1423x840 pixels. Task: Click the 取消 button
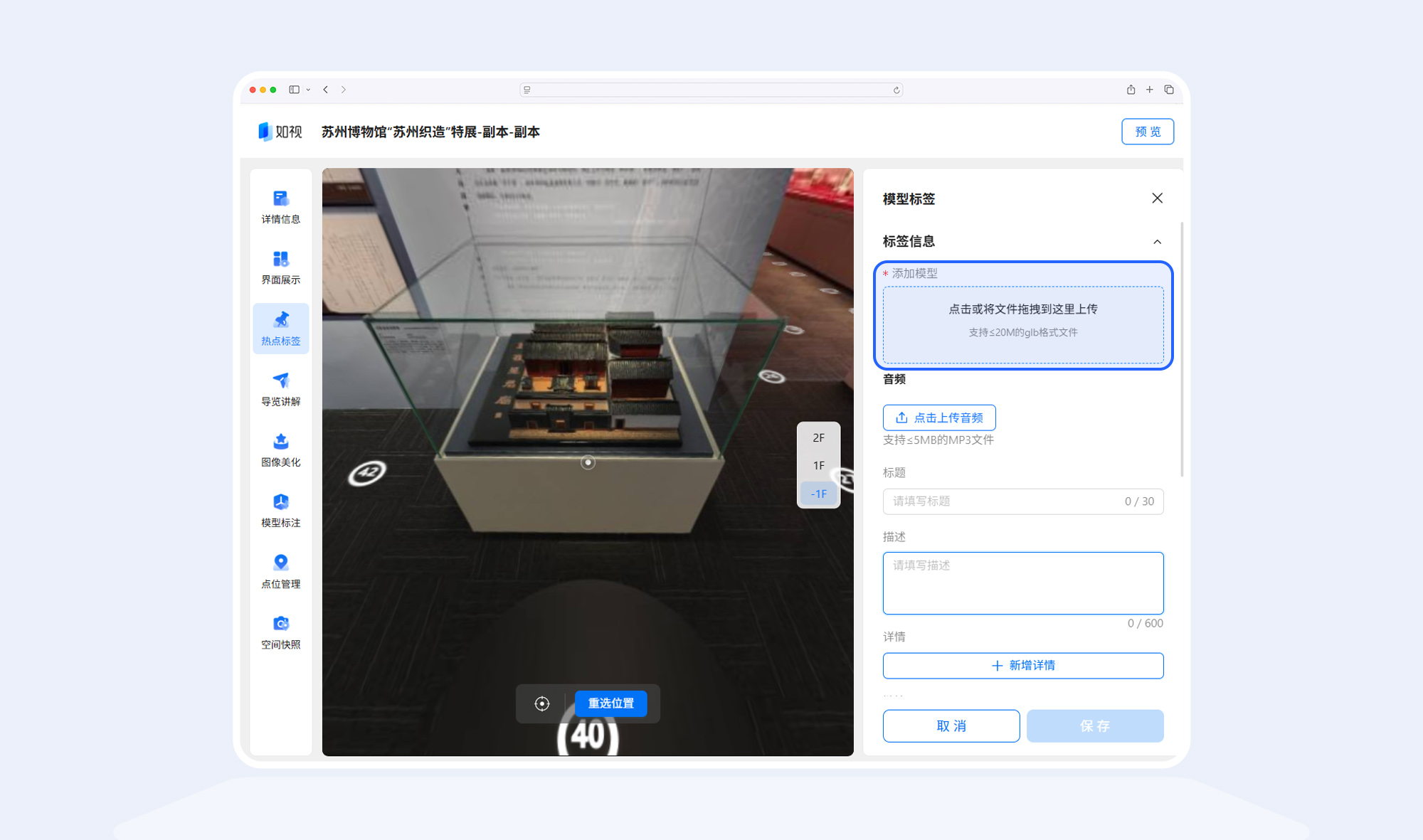coord(951,726)
